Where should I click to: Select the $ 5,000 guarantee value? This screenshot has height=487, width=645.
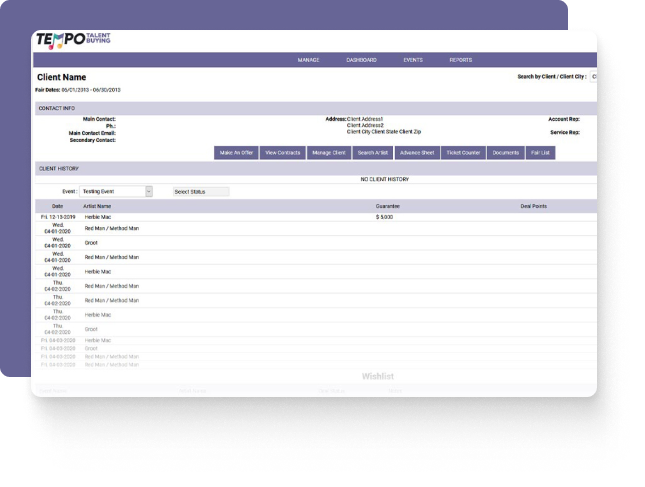384,217
